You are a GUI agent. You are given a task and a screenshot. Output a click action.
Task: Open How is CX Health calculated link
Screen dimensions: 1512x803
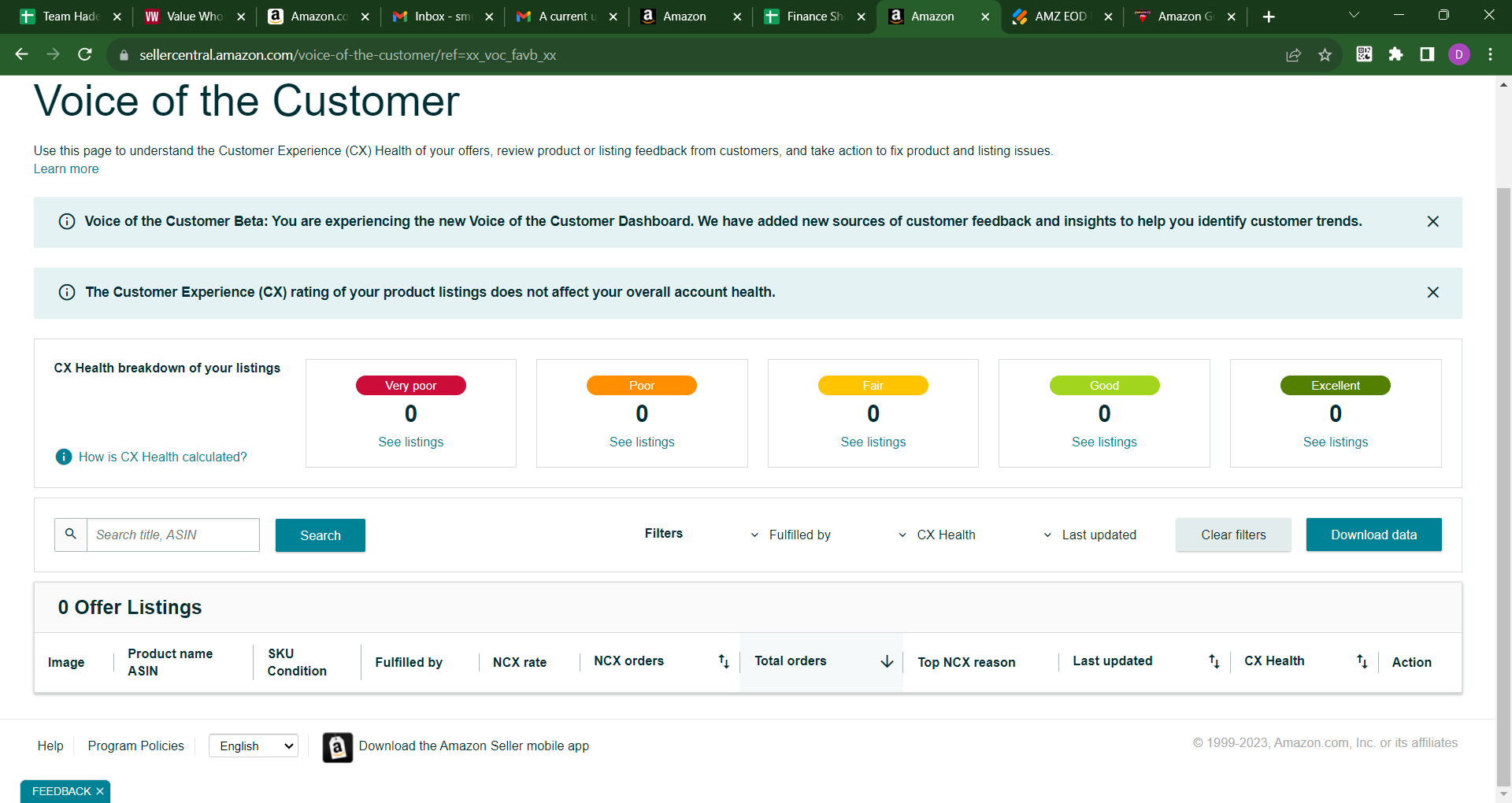pyautogui.click(x=163, y=457)
